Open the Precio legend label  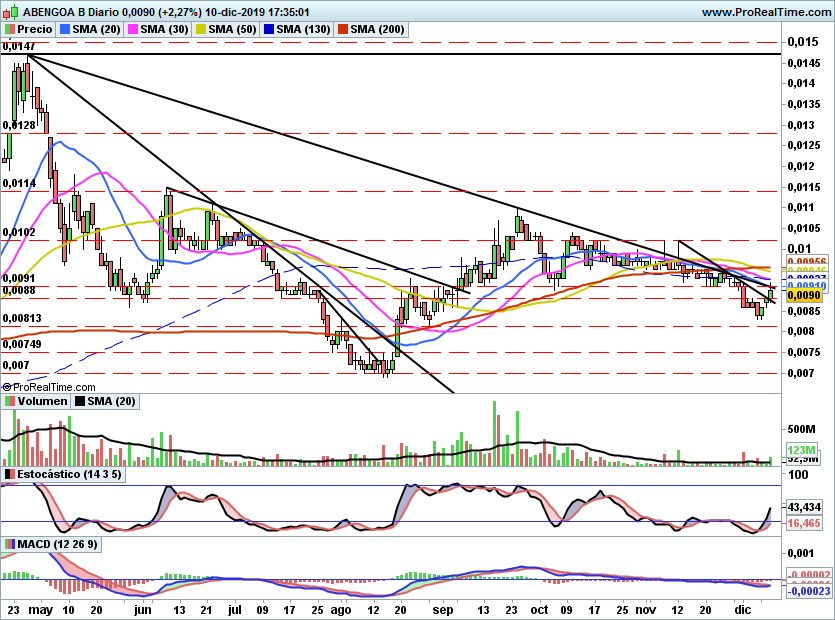coord(35,29)
